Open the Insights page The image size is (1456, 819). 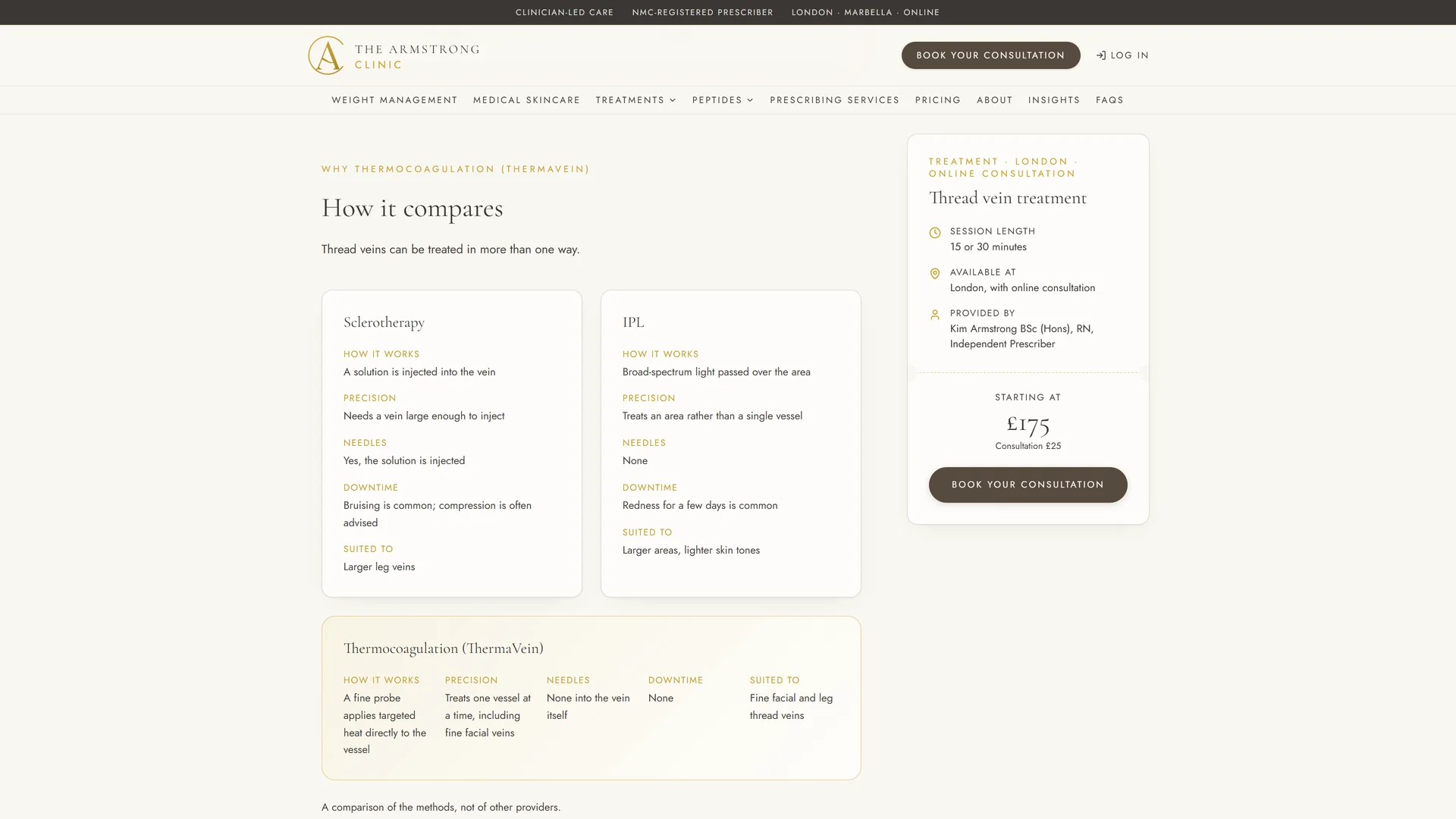[1053, 100]
